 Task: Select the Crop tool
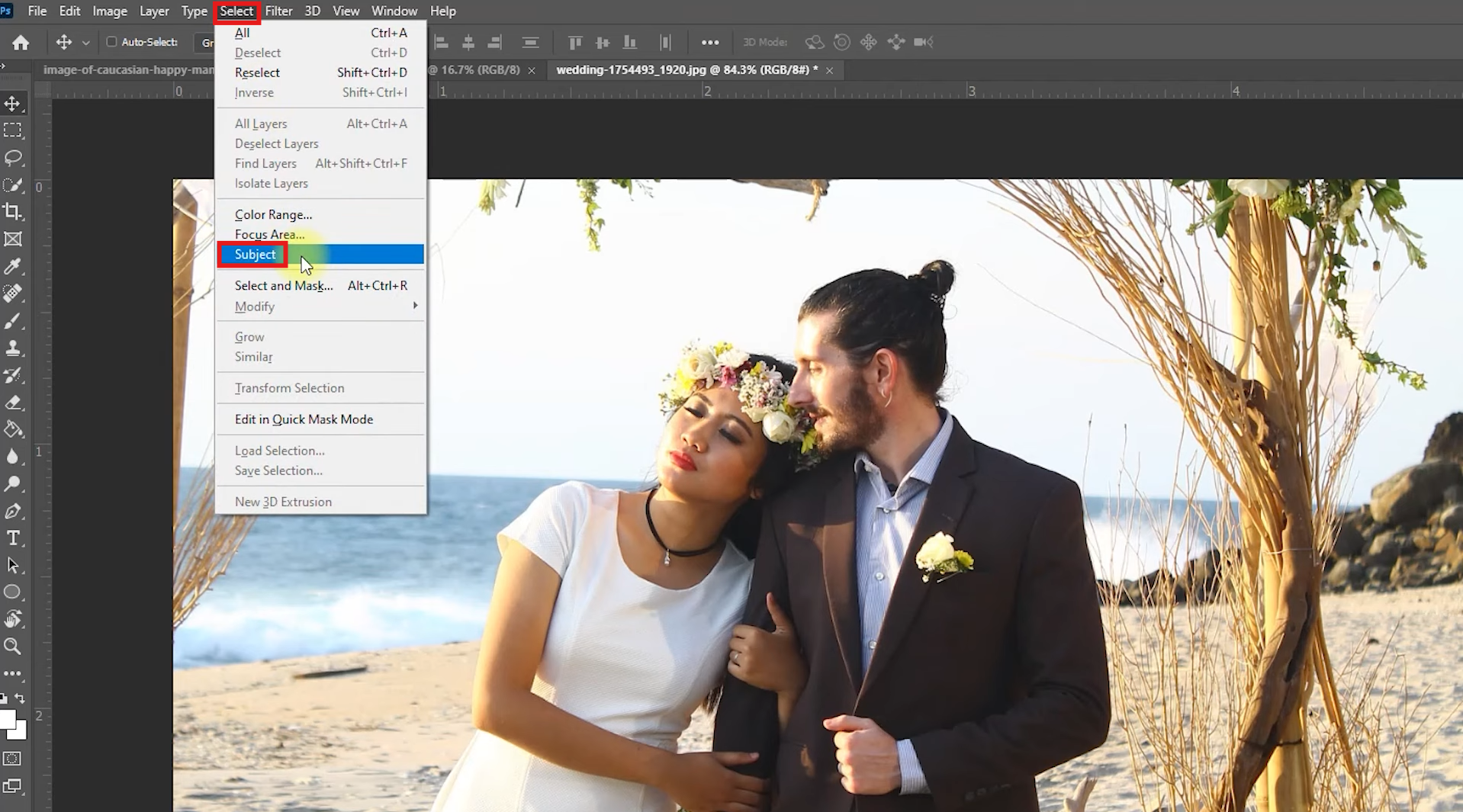pyautogui.click(x=13, y=212)
